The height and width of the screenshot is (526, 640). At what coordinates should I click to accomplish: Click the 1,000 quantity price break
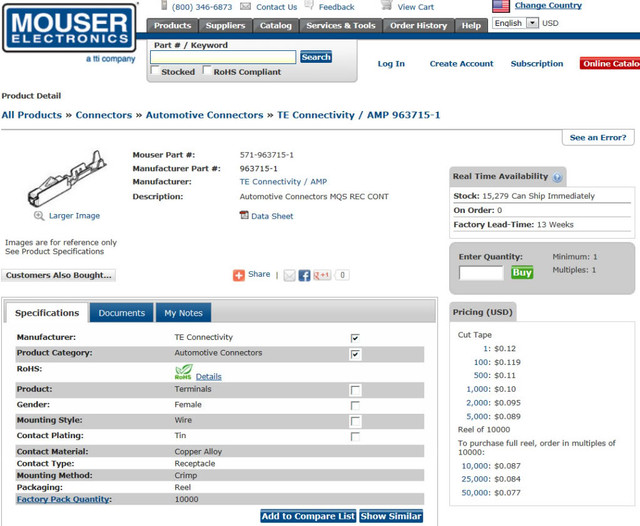click(478, 389)
